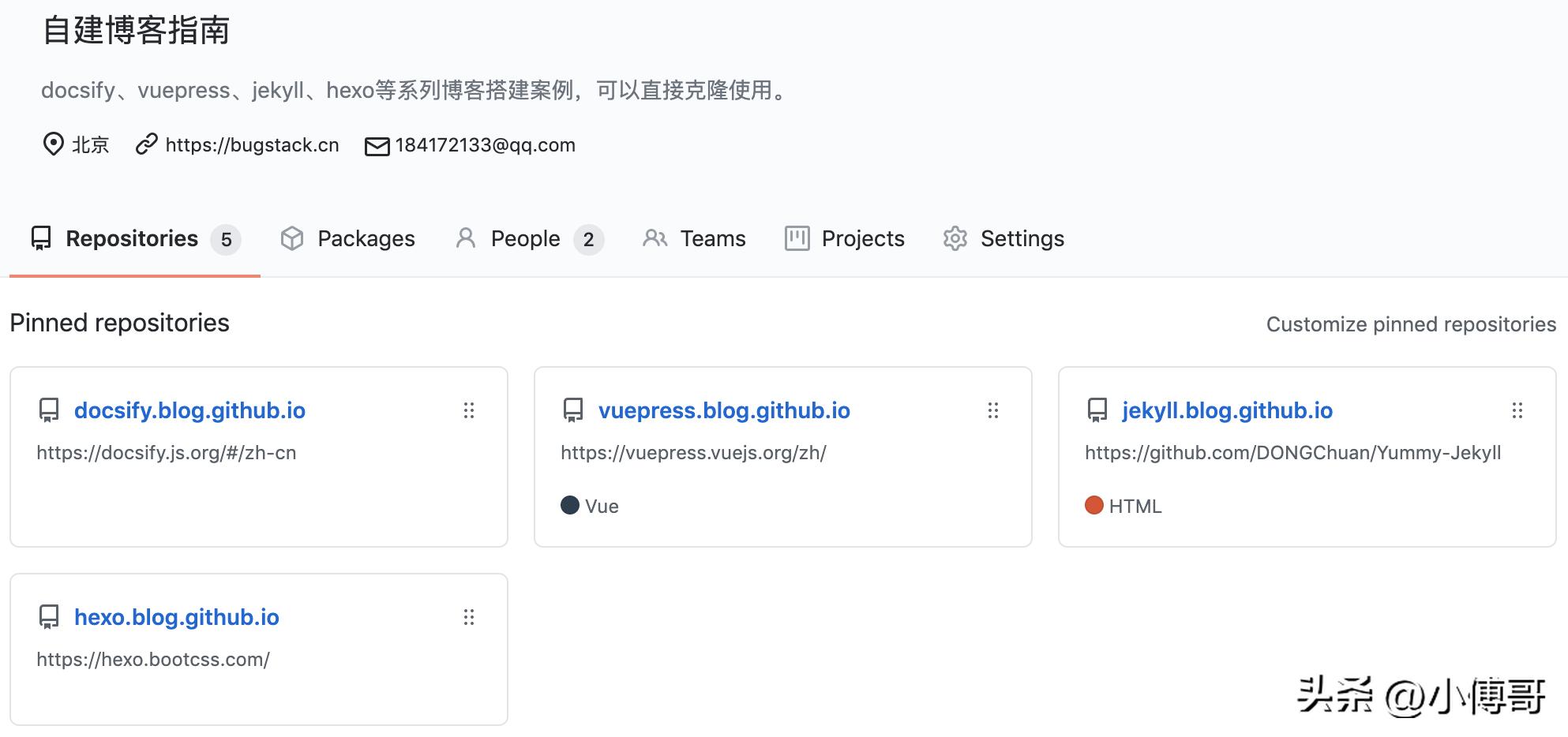Click the location pin icon beside 北京
This screenshot has height=737, width=1568.
(52, 144)
